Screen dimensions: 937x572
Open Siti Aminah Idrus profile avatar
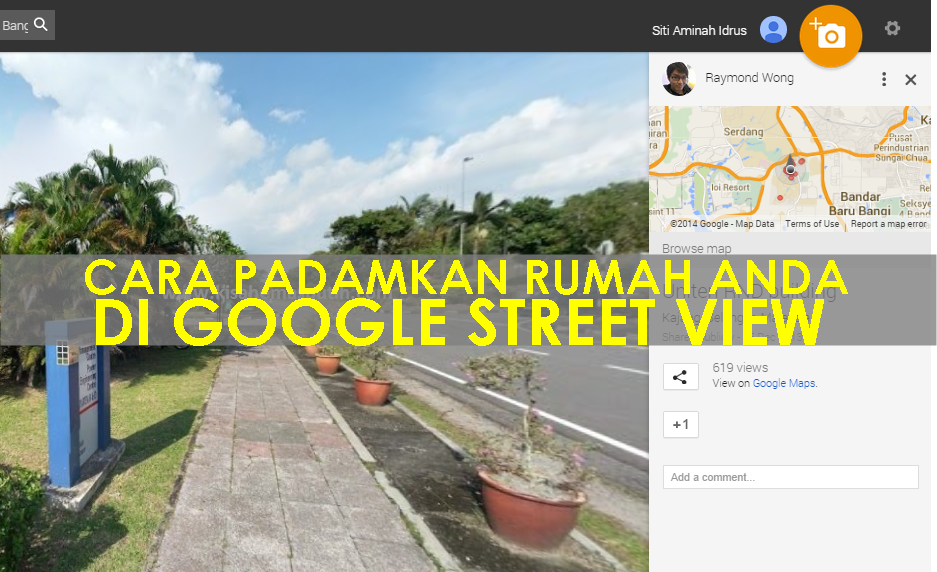click(x=773, y=29)
